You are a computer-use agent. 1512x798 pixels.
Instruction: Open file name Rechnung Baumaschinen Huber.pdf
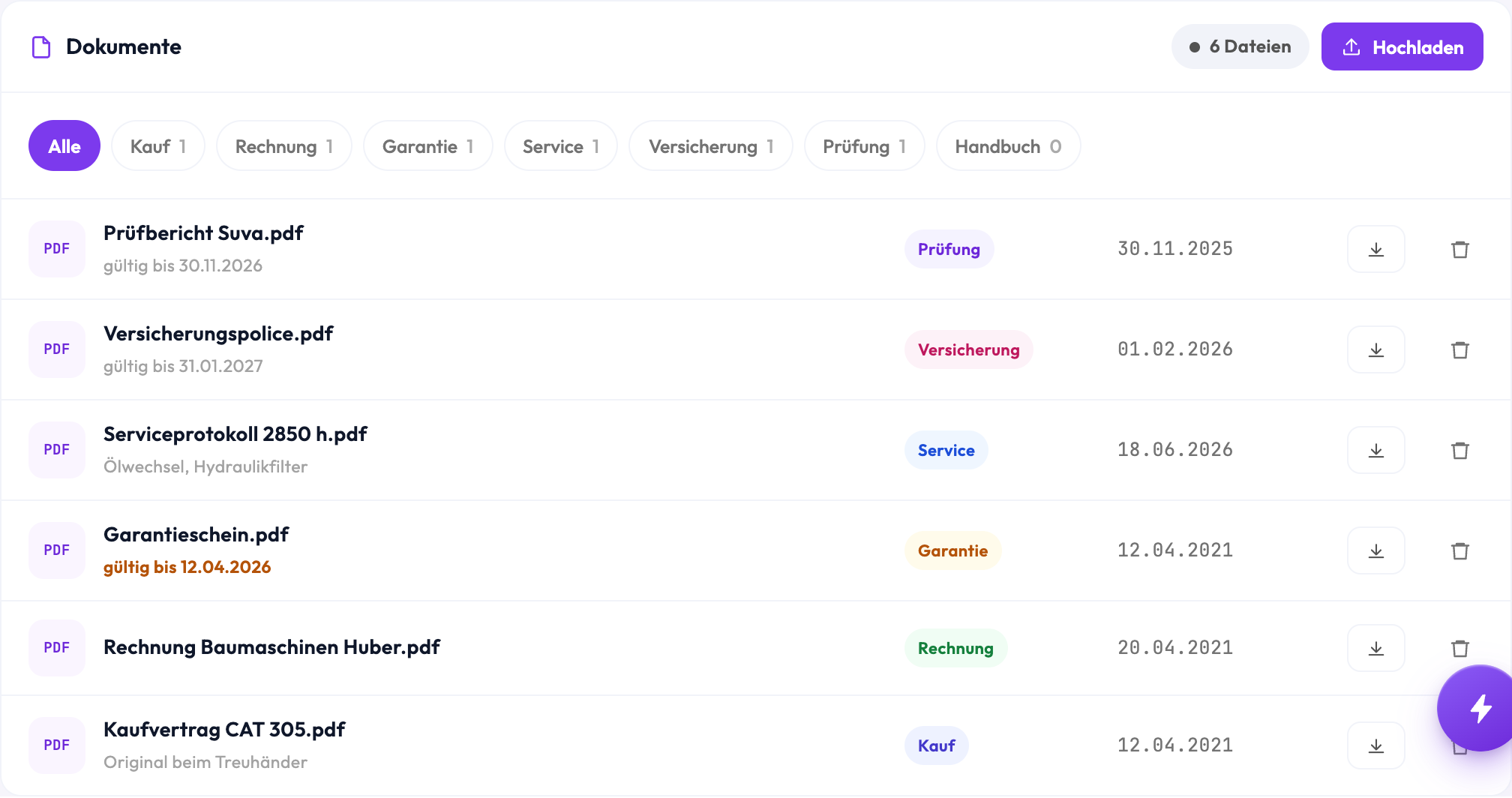[x=271, y=647]
